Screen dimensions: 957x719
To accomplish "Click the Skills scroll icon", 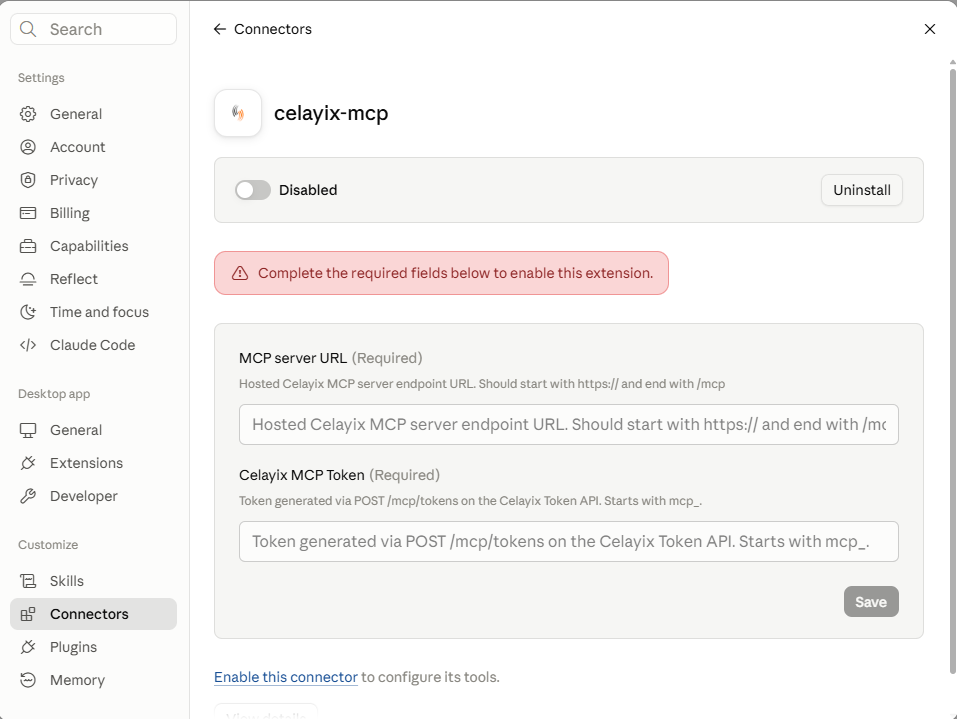I will click(28, 581).
